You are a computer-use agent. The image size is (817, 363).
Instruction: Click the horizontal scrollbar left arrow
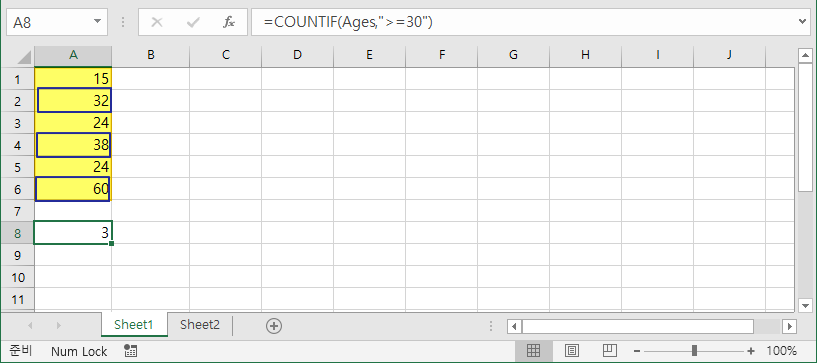pos(514,327)
